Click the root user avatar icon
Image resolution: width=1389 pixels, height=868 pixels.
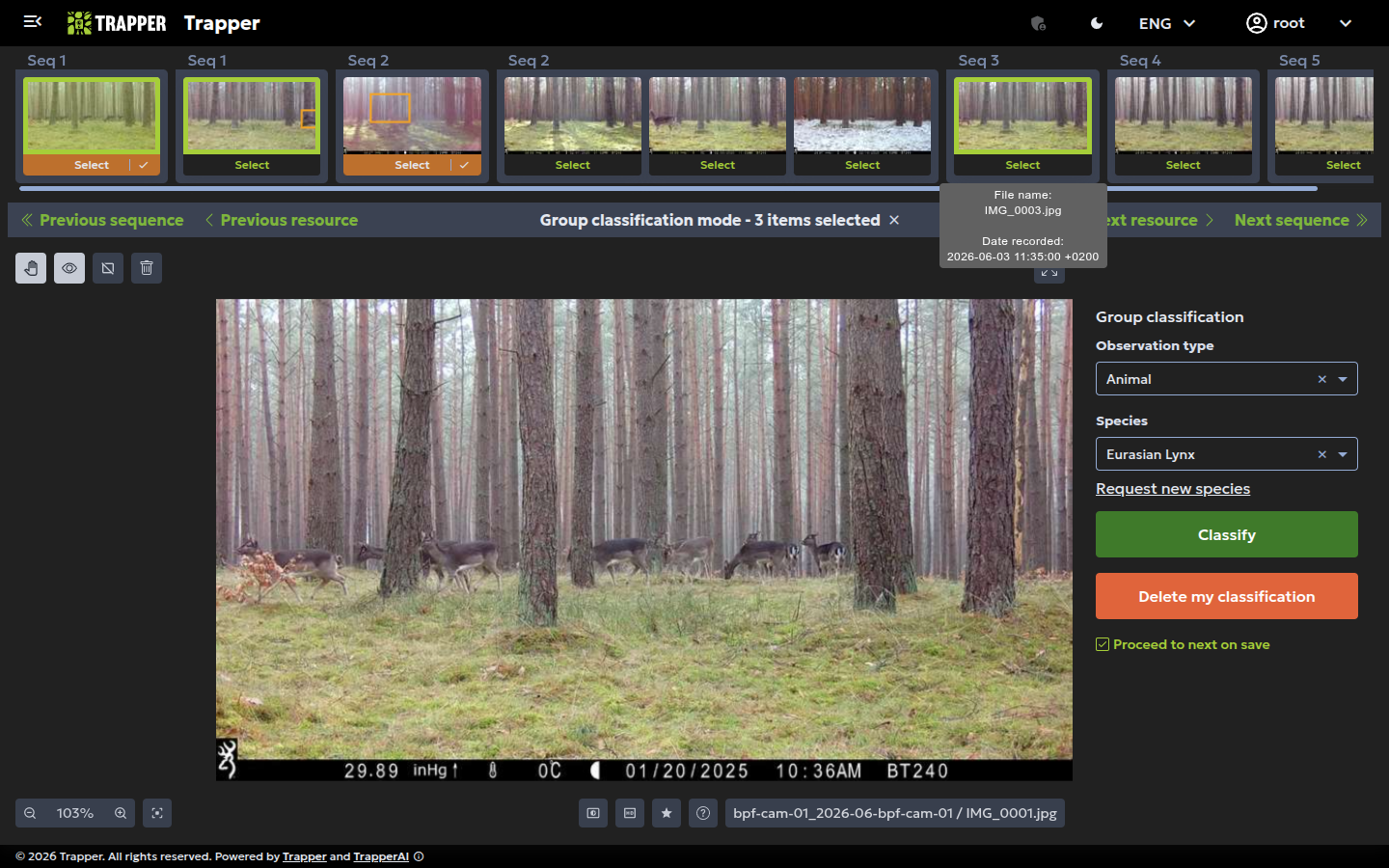pos(1256,23)
